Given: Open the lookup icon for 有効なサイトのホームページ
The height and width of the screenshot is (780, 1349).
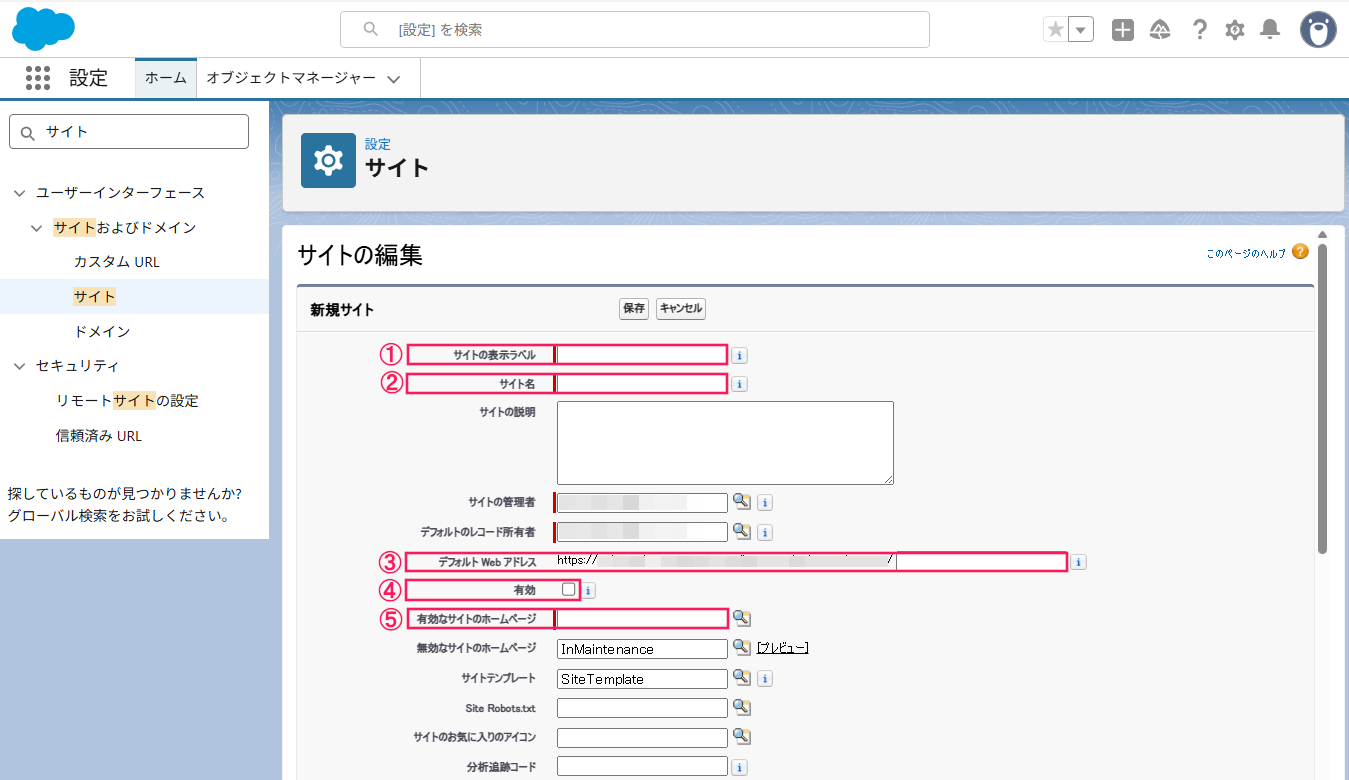Looking at the screenshot, I should pos(741,618).
